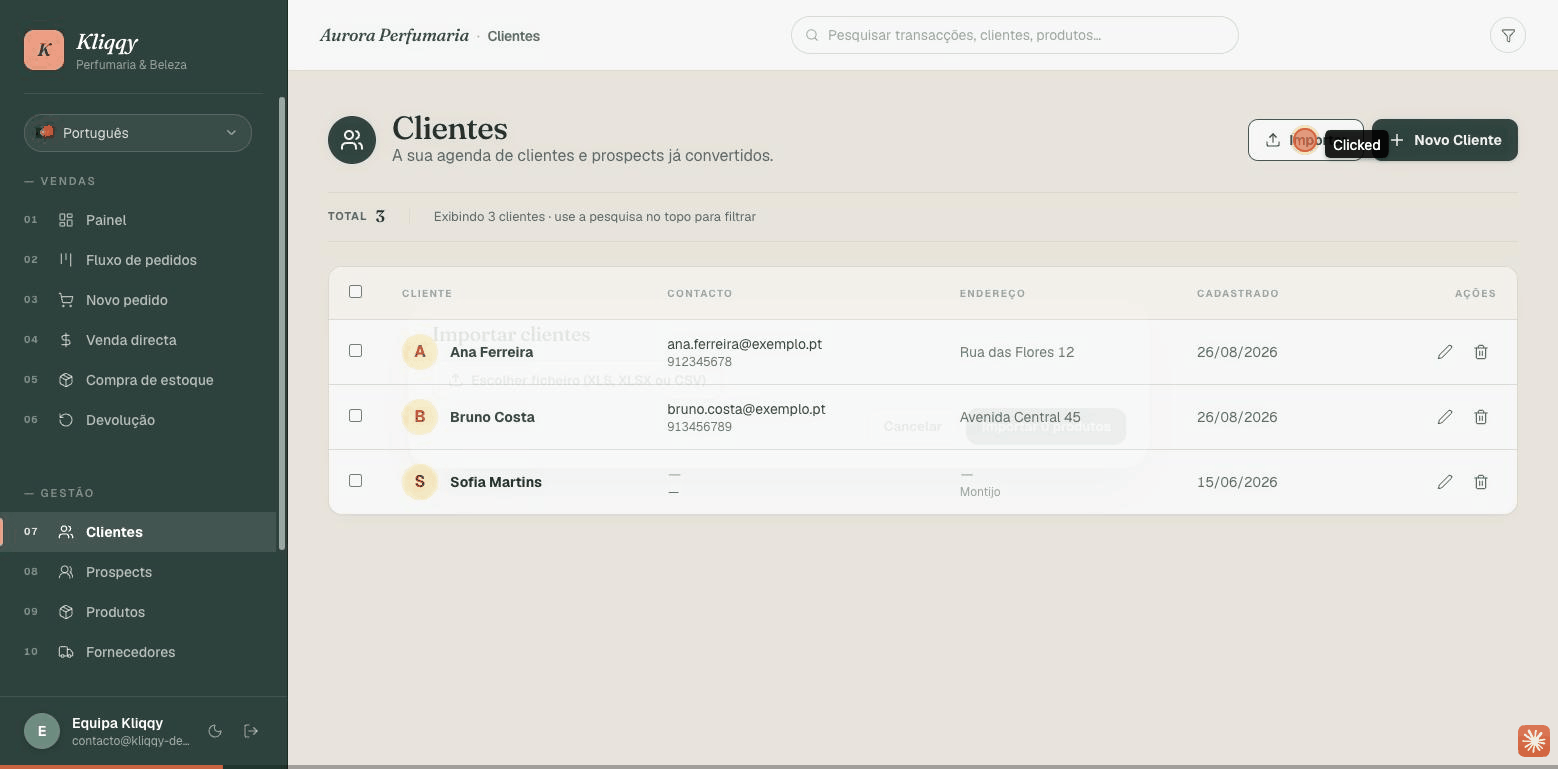
Task: Click the sidebar vertical scrollbar
Action: [x=282, y=323]
